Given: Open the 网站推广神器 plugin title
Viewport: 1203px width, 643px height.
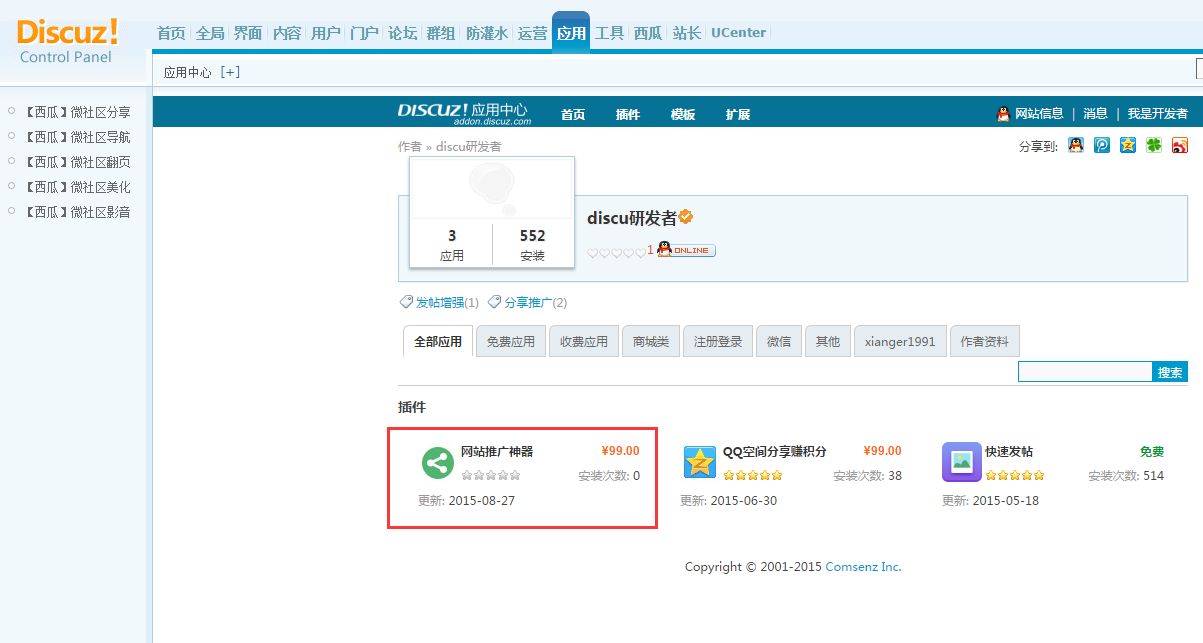Looking at the screenshot, I should point(497,452).
